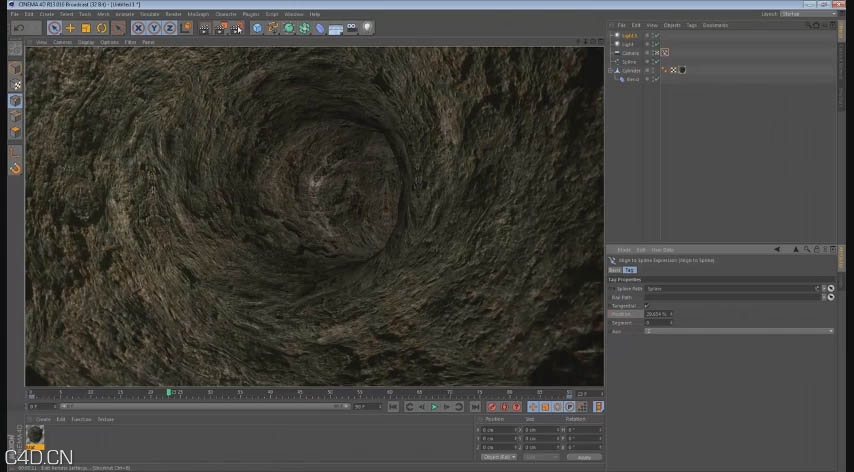Open Edit Render Settings icon
The width and height of the screenshot is (854, 472).
(x=236, y=28)
